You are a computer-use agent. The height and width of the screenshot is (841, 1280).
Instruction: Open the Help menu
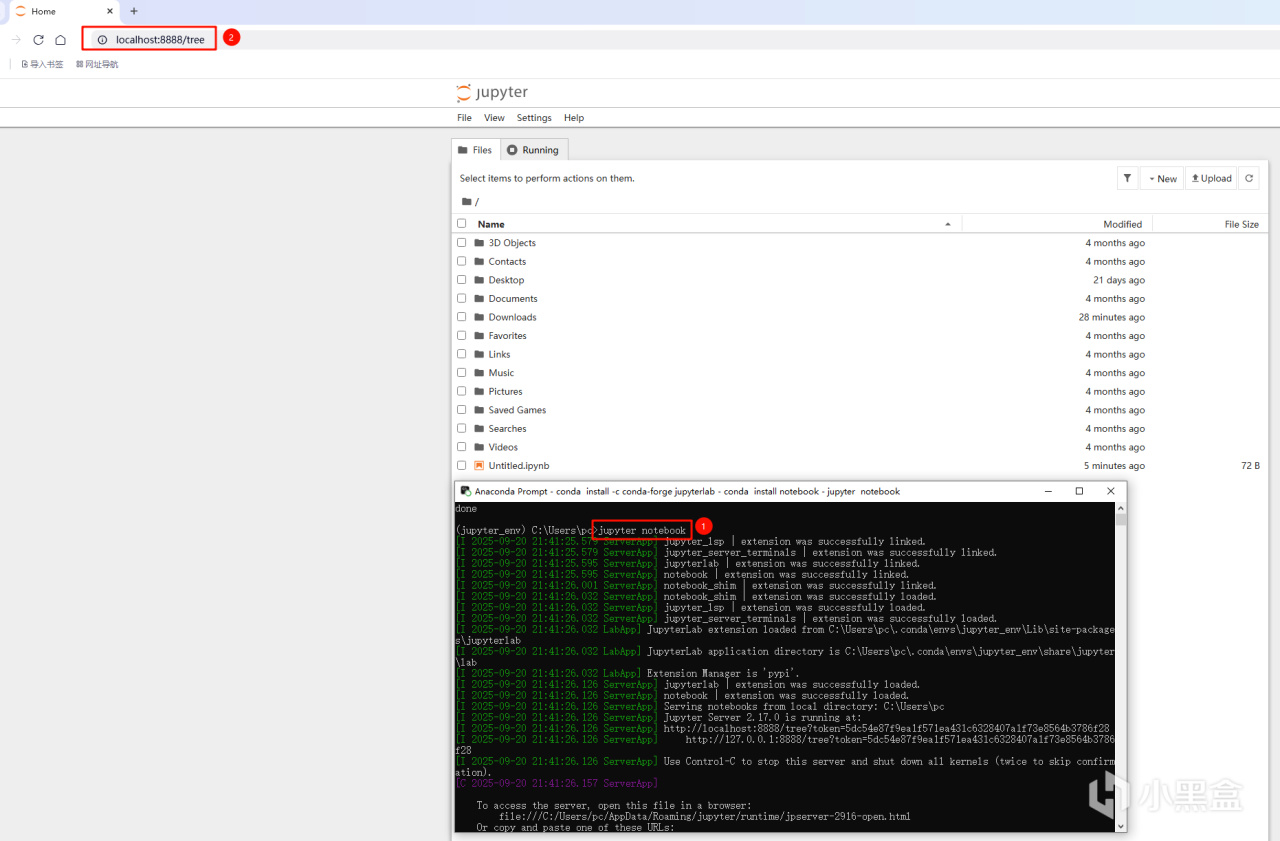coord(573,118)
